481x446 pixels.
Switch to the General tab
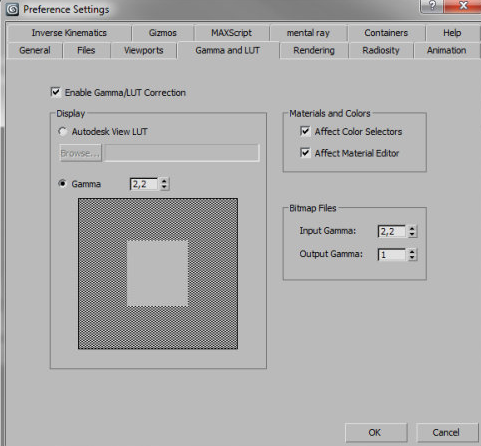(35, 50)
